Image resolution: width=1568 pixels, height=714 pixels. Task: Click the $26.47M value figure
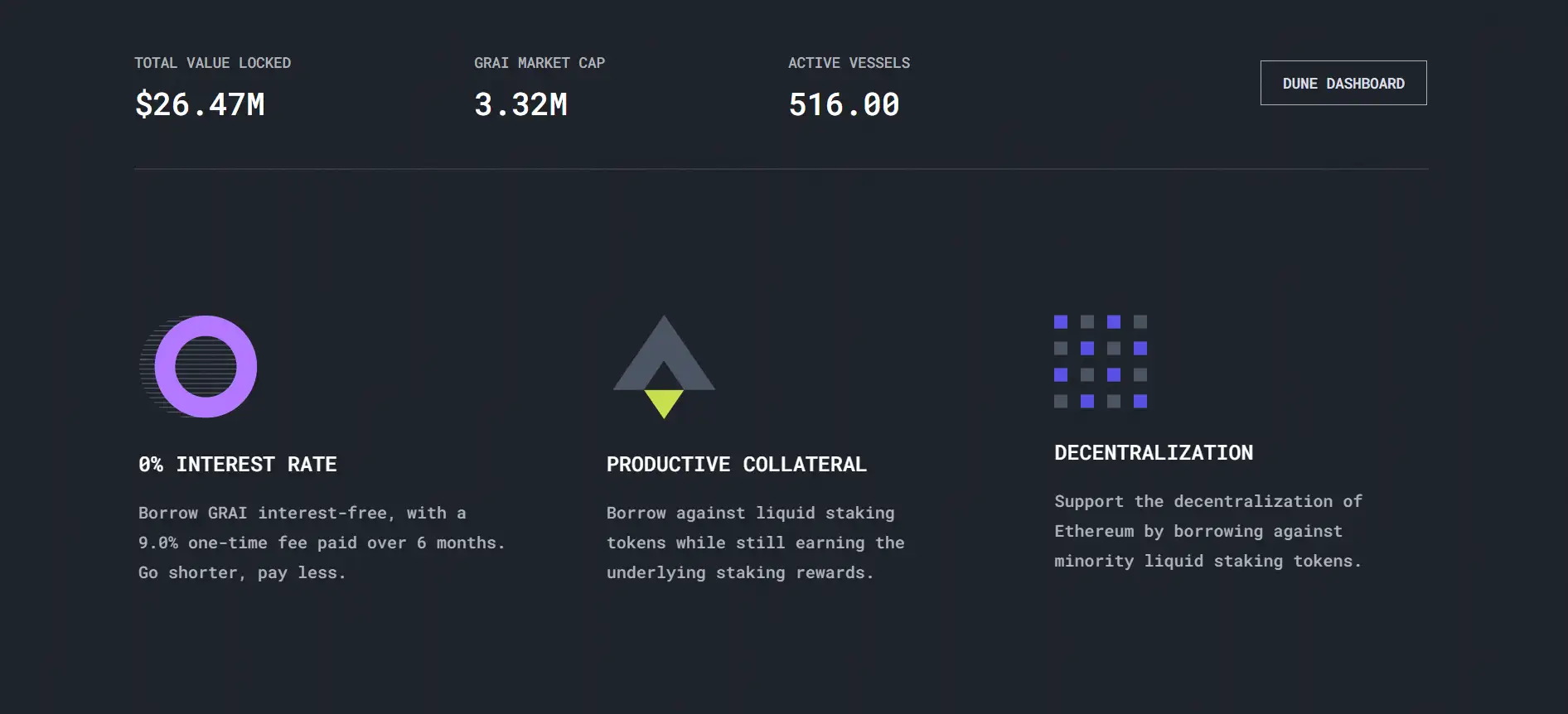200,105
